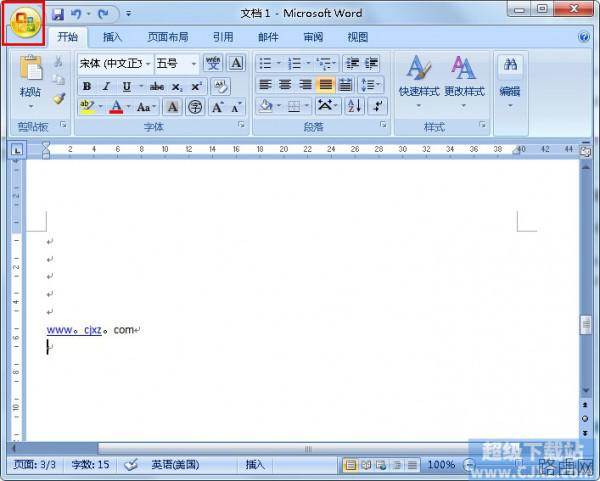The image size is (600, 481).
Task: Open the Change Case Aa menu
Action: click(x=147, y=107)
